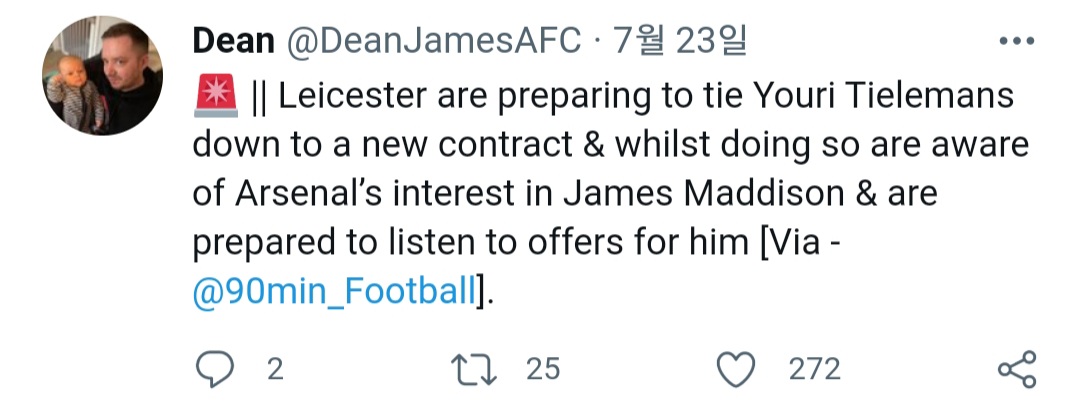Like the tweet with the heart icon
This screenshot has height=414, width=1080.
(x=739, y=370)
